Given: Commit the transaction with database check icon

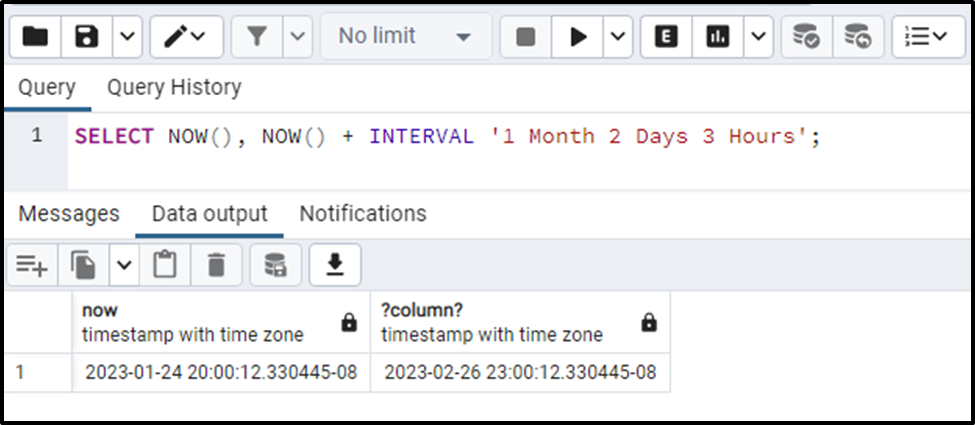Looking at the screenshot, I should 806,37.
